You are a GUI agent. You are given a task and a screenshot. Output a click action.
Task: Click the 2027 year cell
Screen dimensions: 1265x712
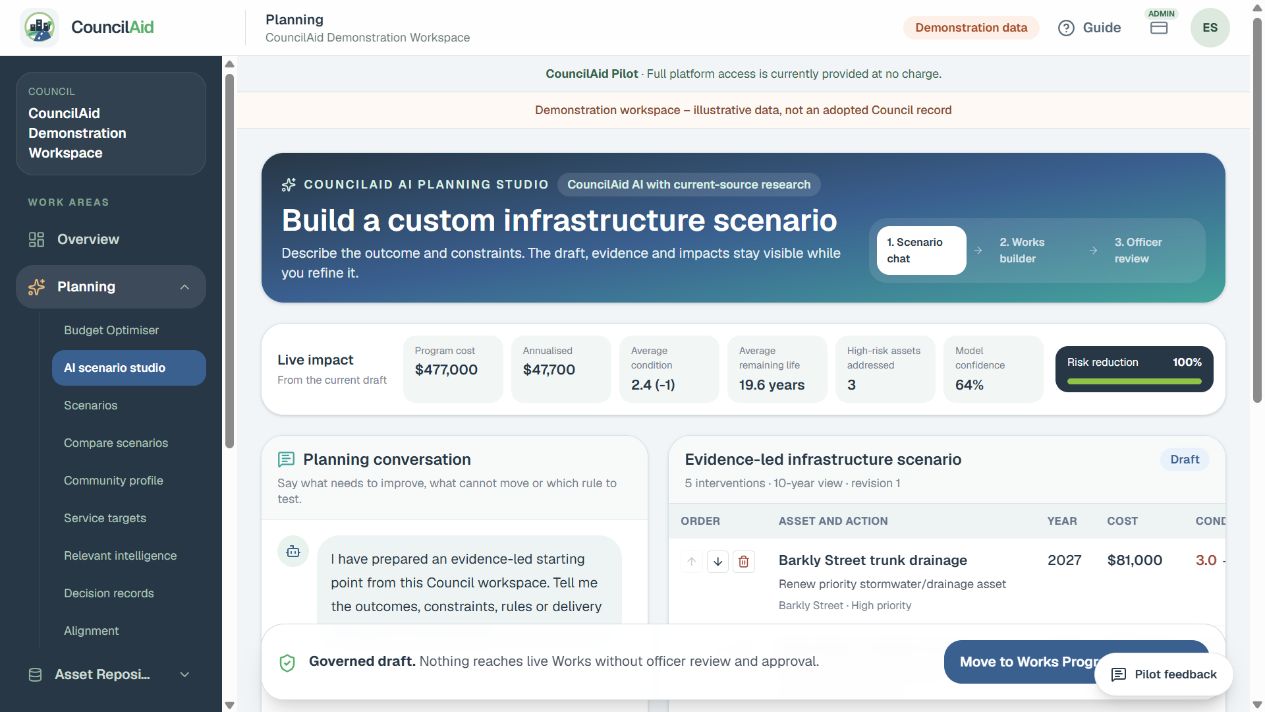(x=1064, y=560)
